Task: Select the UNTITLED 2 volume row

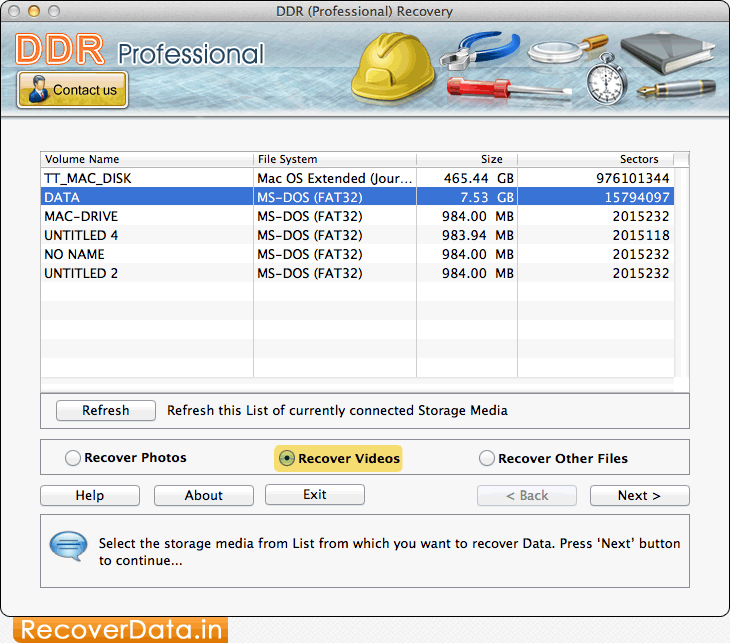Action: (x=357, y=273)
